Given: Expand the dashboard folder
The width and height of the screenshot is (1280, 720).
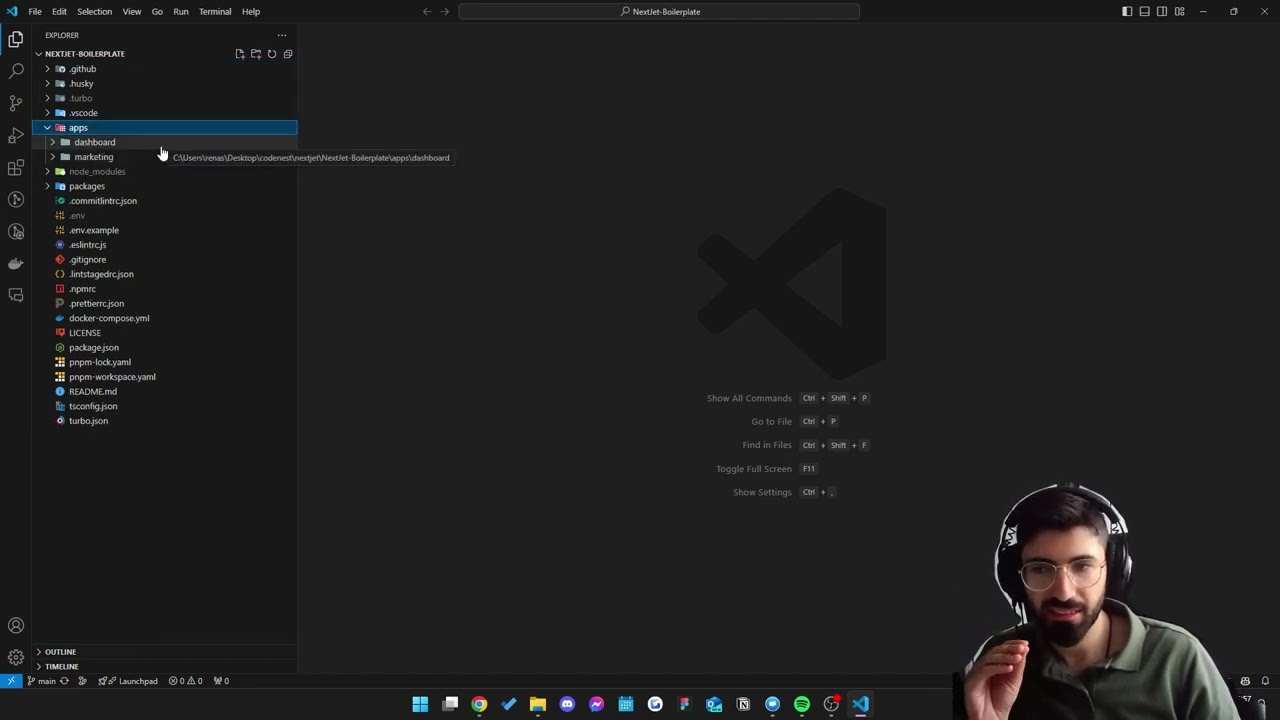Looking at the screenshot, I should point(165,142).
